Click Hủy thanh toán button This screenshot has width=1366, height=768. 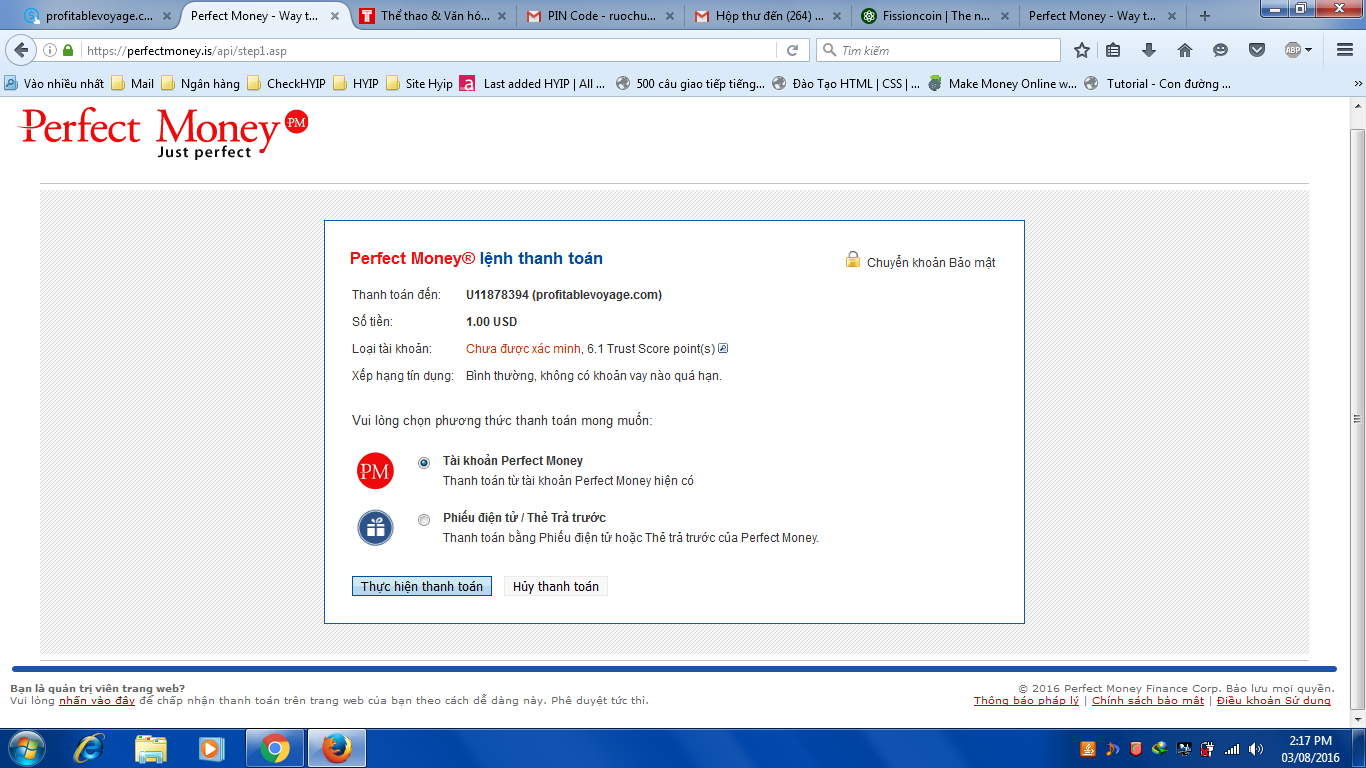tap(556, 587)
